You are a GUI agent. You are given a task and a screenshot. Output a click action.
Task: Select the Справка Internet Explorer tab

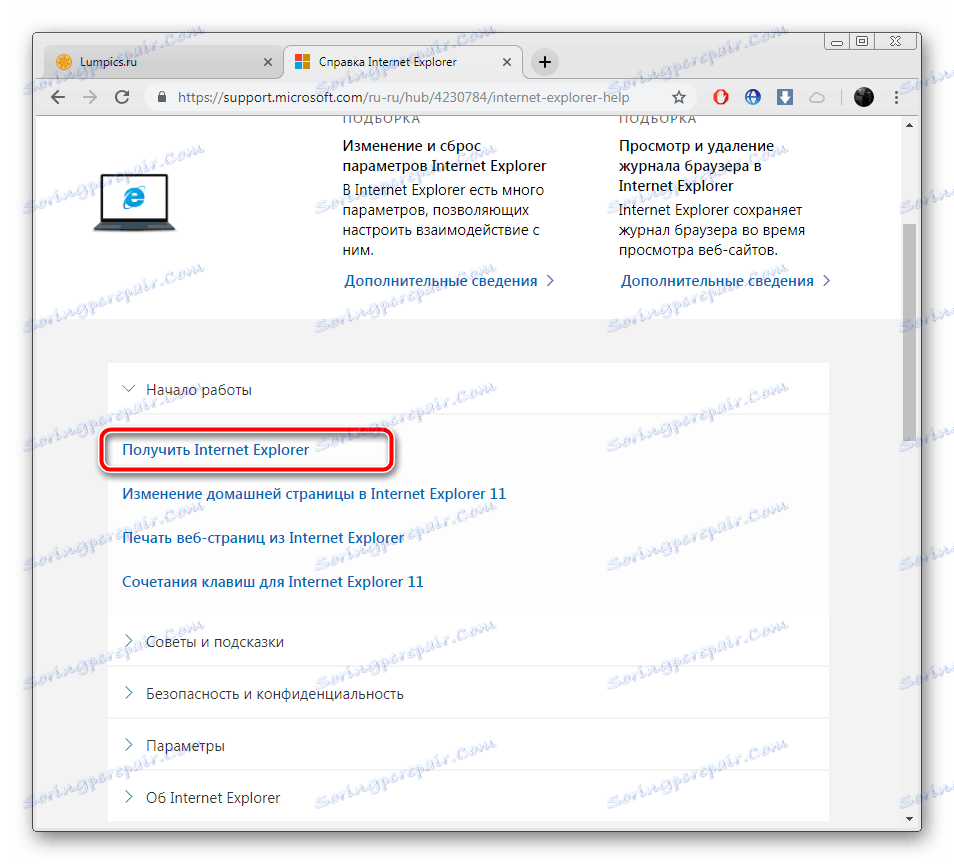tap(402, 62)
